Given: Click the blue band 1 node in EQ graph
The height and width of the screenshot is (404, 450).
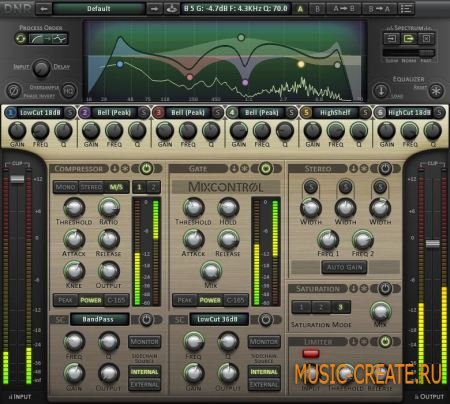Looking at the screenshot, I should pos(120,64).
